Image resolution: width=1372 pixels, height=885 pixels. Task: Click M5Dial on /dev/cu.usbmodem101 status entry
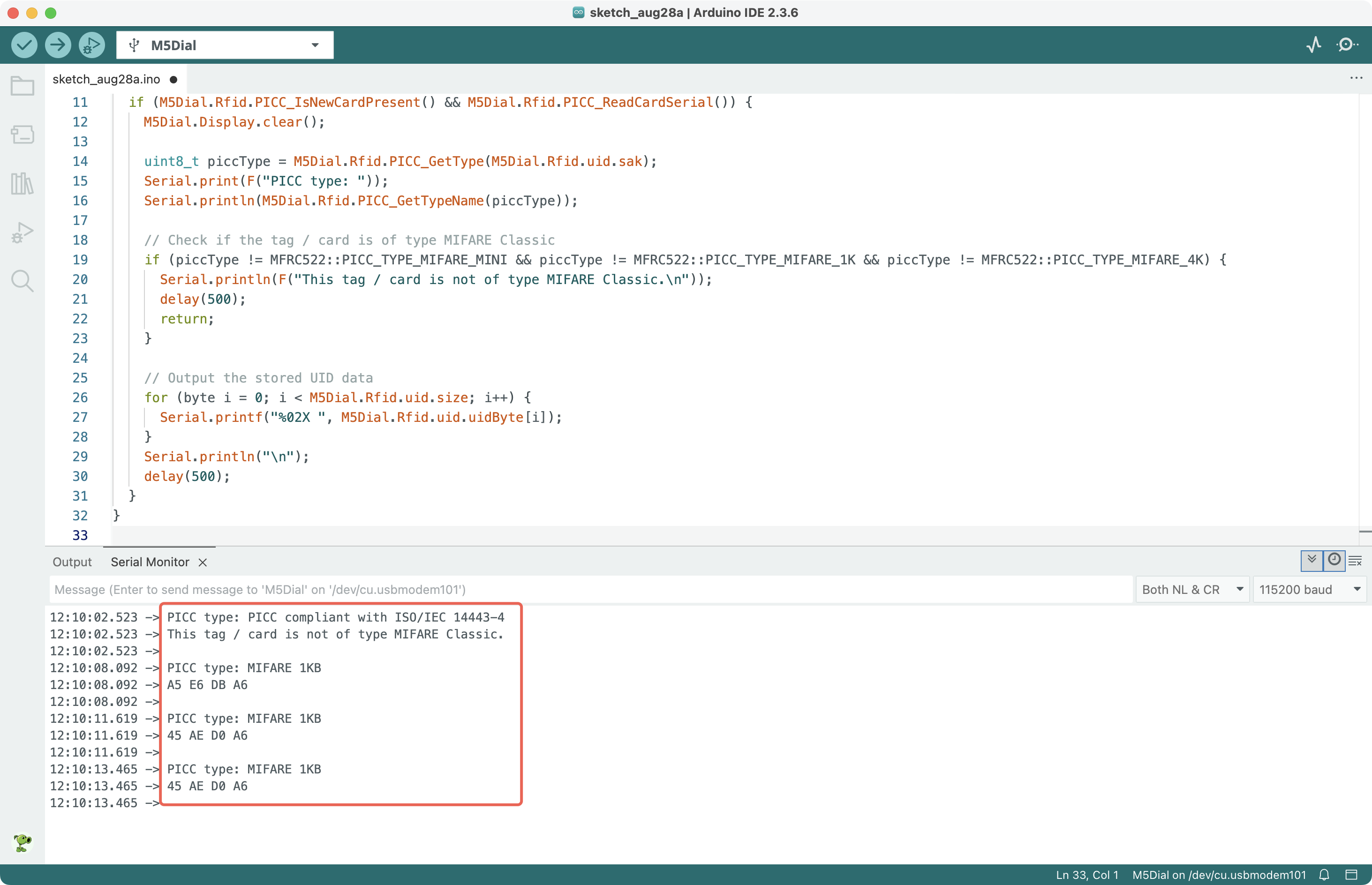click(x=1219, y=875)
